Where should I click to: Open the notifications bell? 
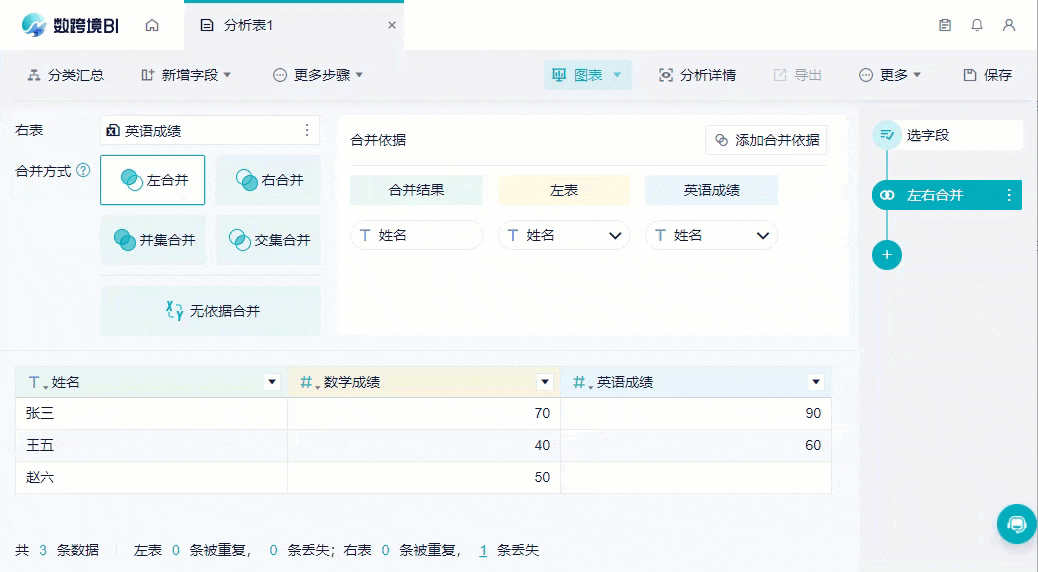click(x=976, y=25)
